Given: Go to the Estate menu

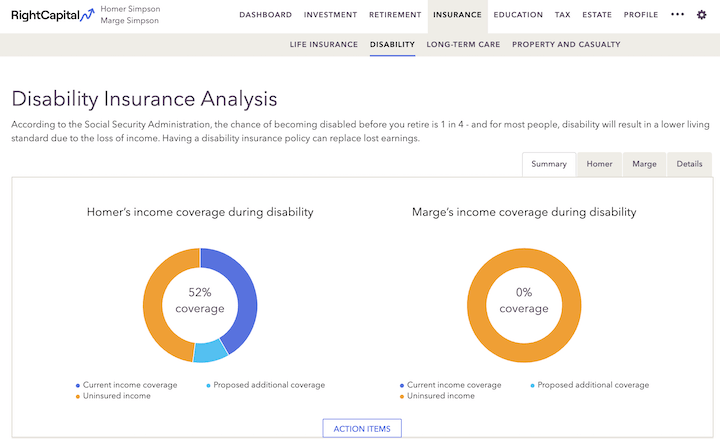Looking at the screenshot, I should (597, 15).
